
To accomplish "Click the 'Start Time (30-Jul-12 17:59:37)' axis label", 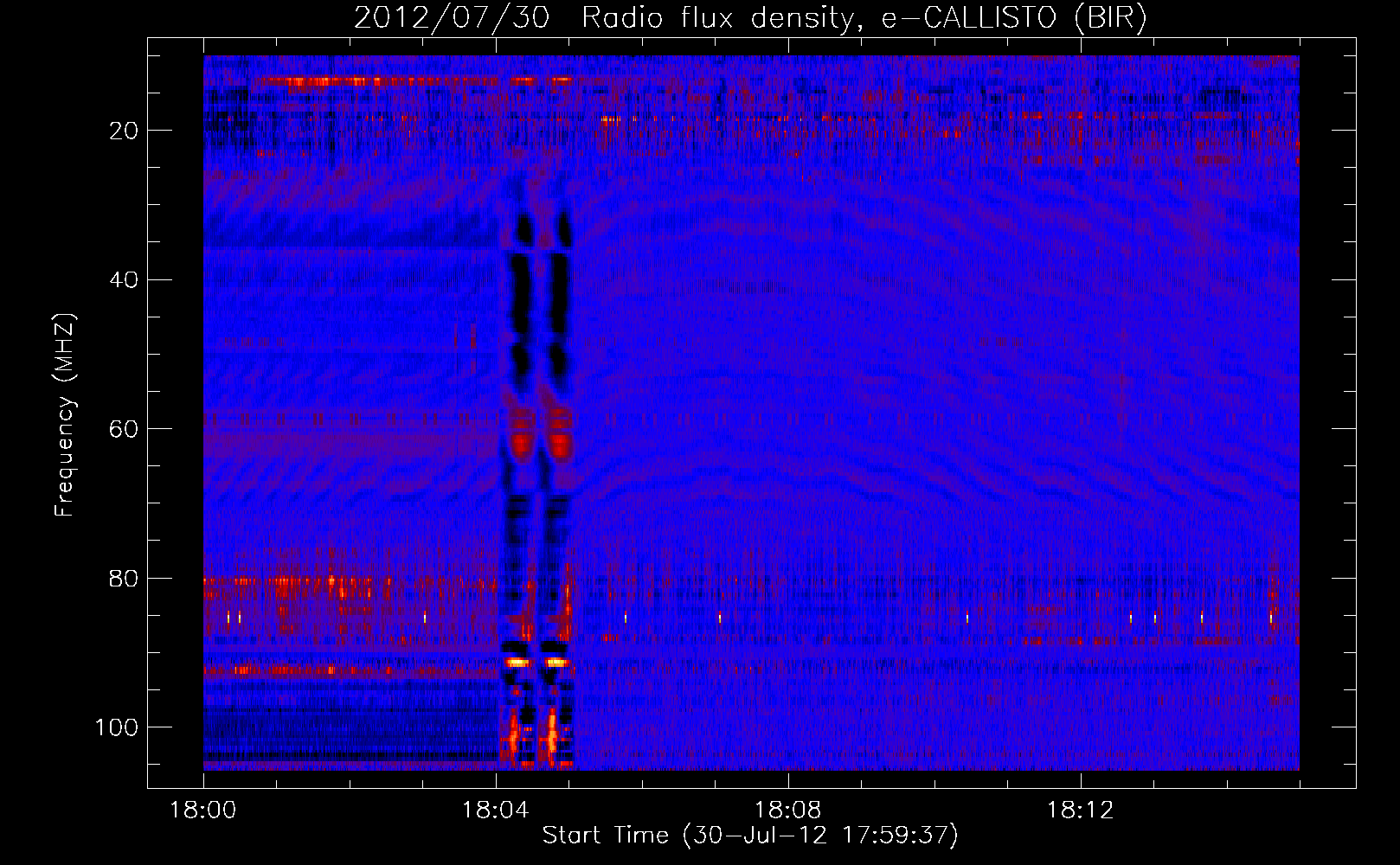I will pos(751,836).
